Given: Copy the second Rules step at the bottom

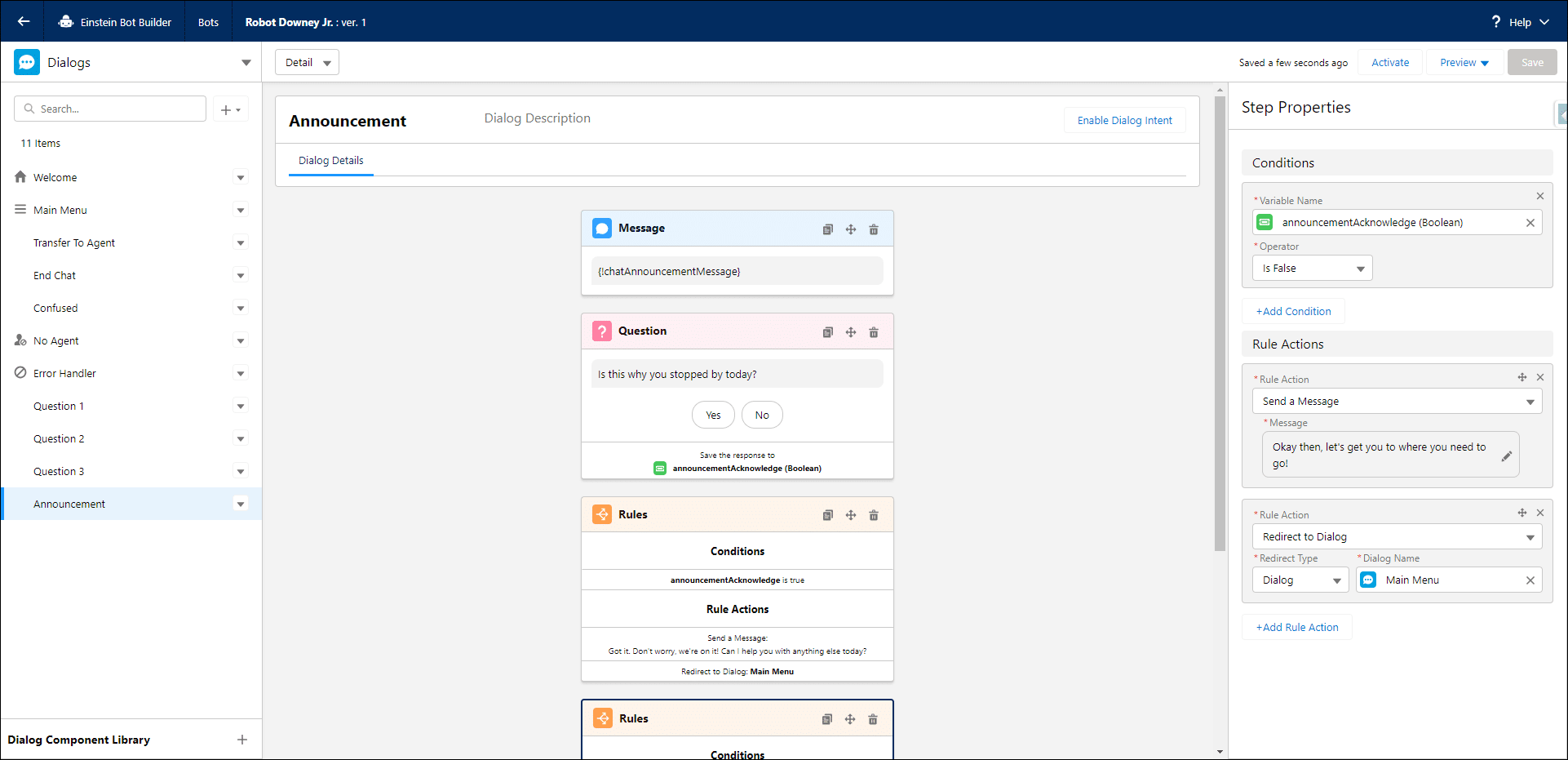Looking at the screenshot, I should (827, 719).
